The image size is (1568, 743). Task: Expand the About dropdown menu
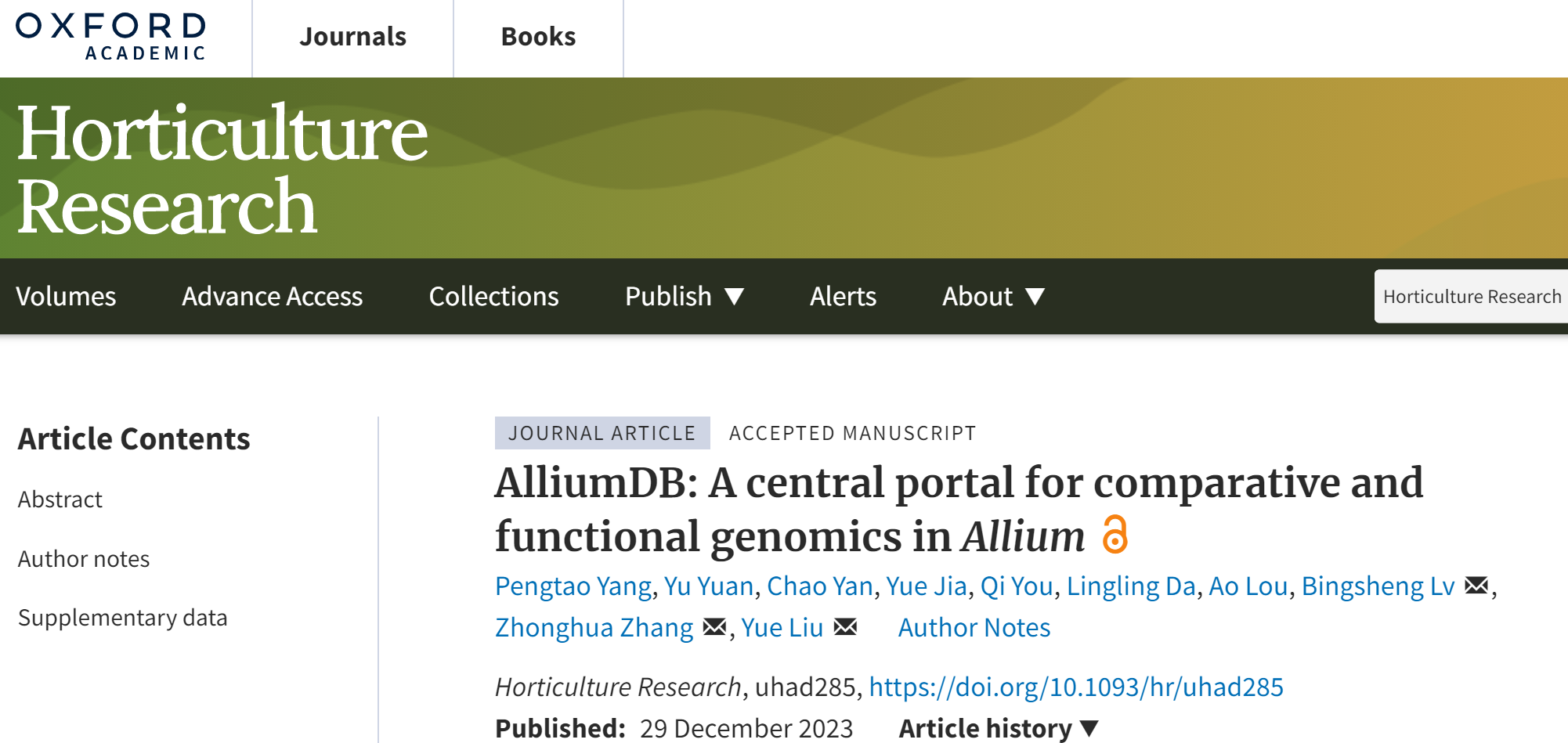coord(992,296)
